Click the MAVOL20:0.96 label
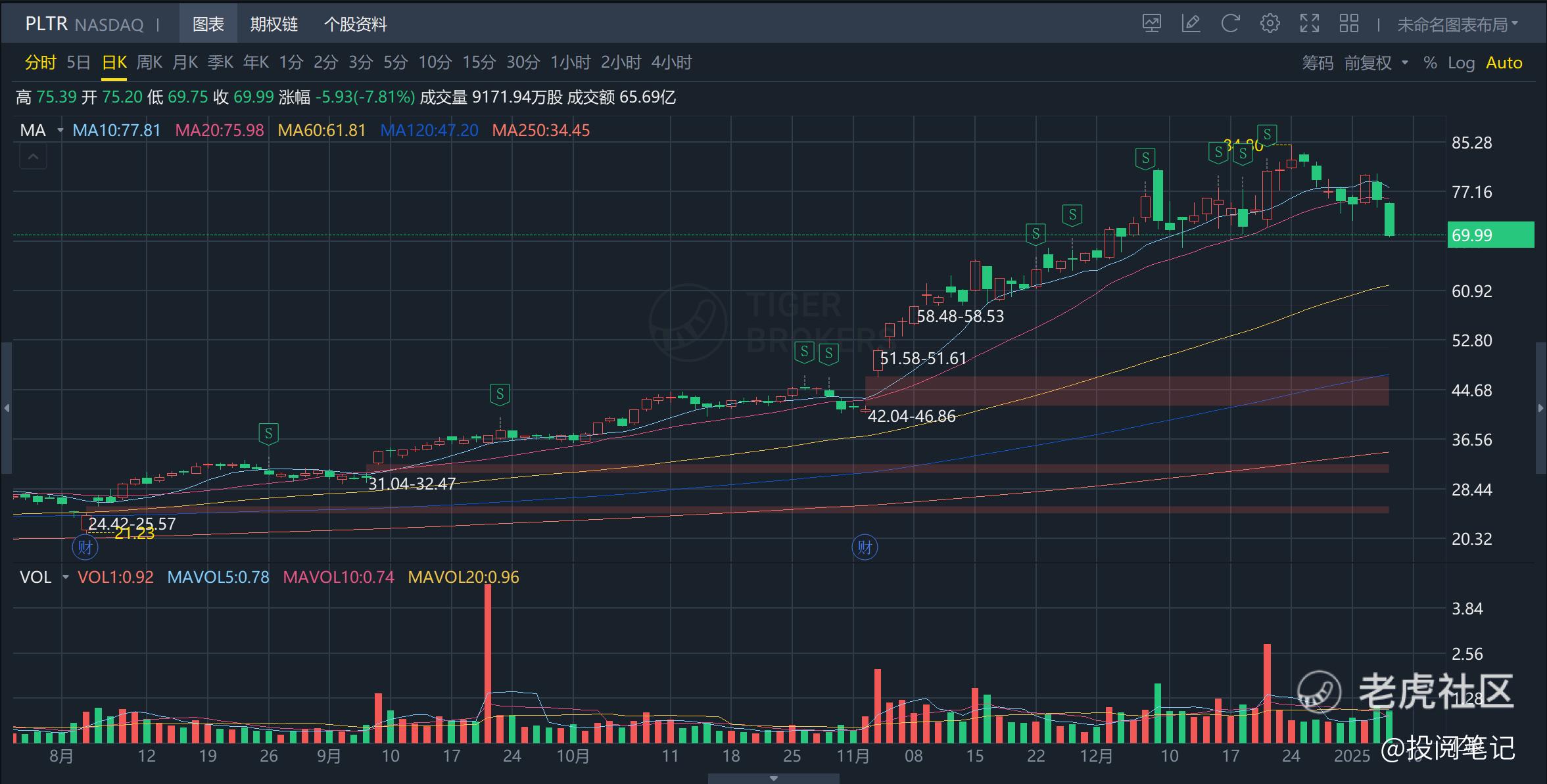The width and height of the screenshot is (1547, 784). point(464,577)
